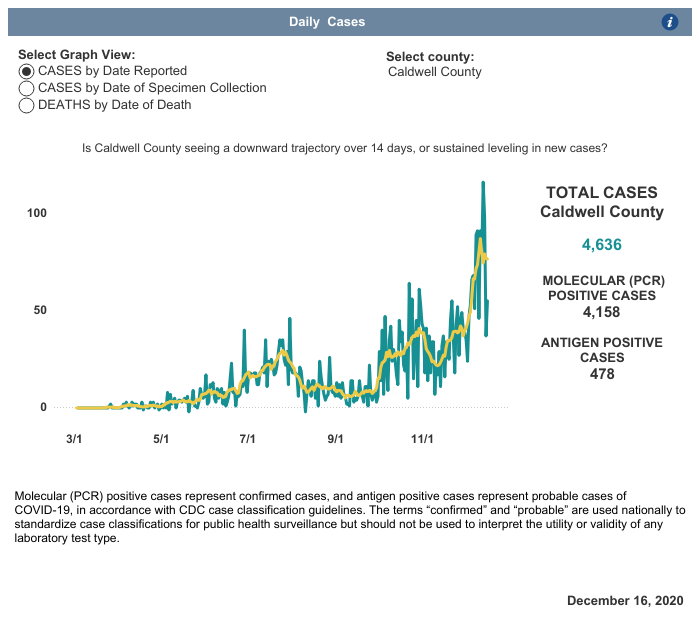Click the yellow moving average line peak
The height and width of the screenshot is (624, 699).
(x=480, y=240)
